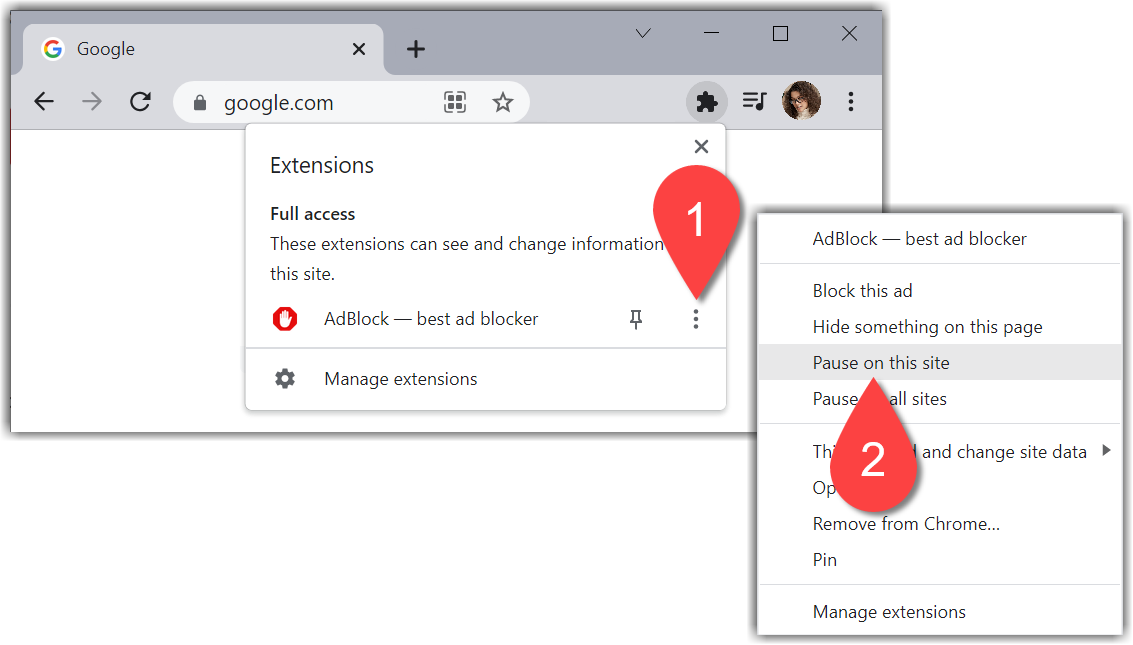This screenshot has width=1133, height=645.
Task: Minimize the Chrome window
Action: pyautogui.click(x=712, y=33)
